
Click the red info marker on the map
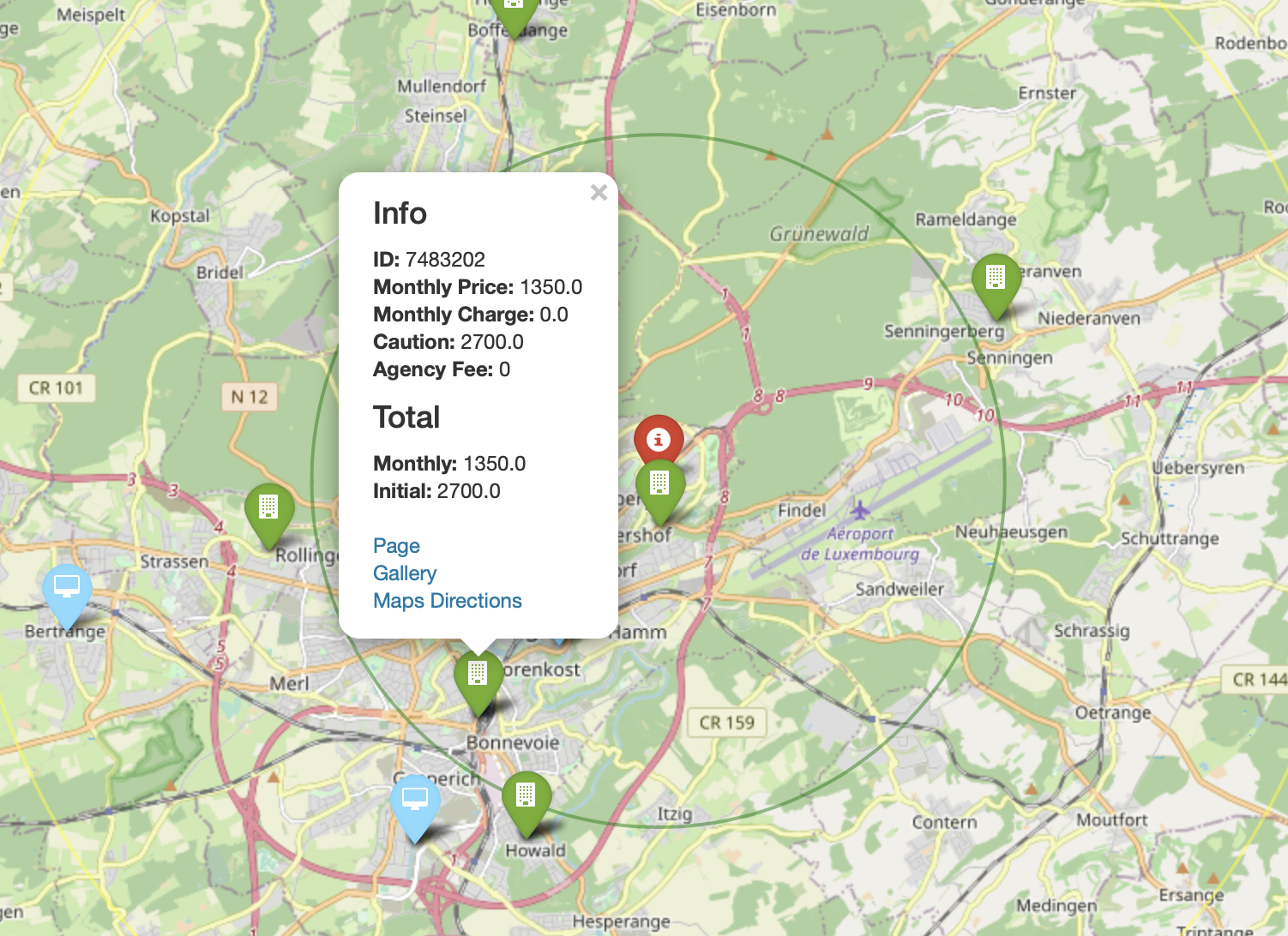point(658,440)
